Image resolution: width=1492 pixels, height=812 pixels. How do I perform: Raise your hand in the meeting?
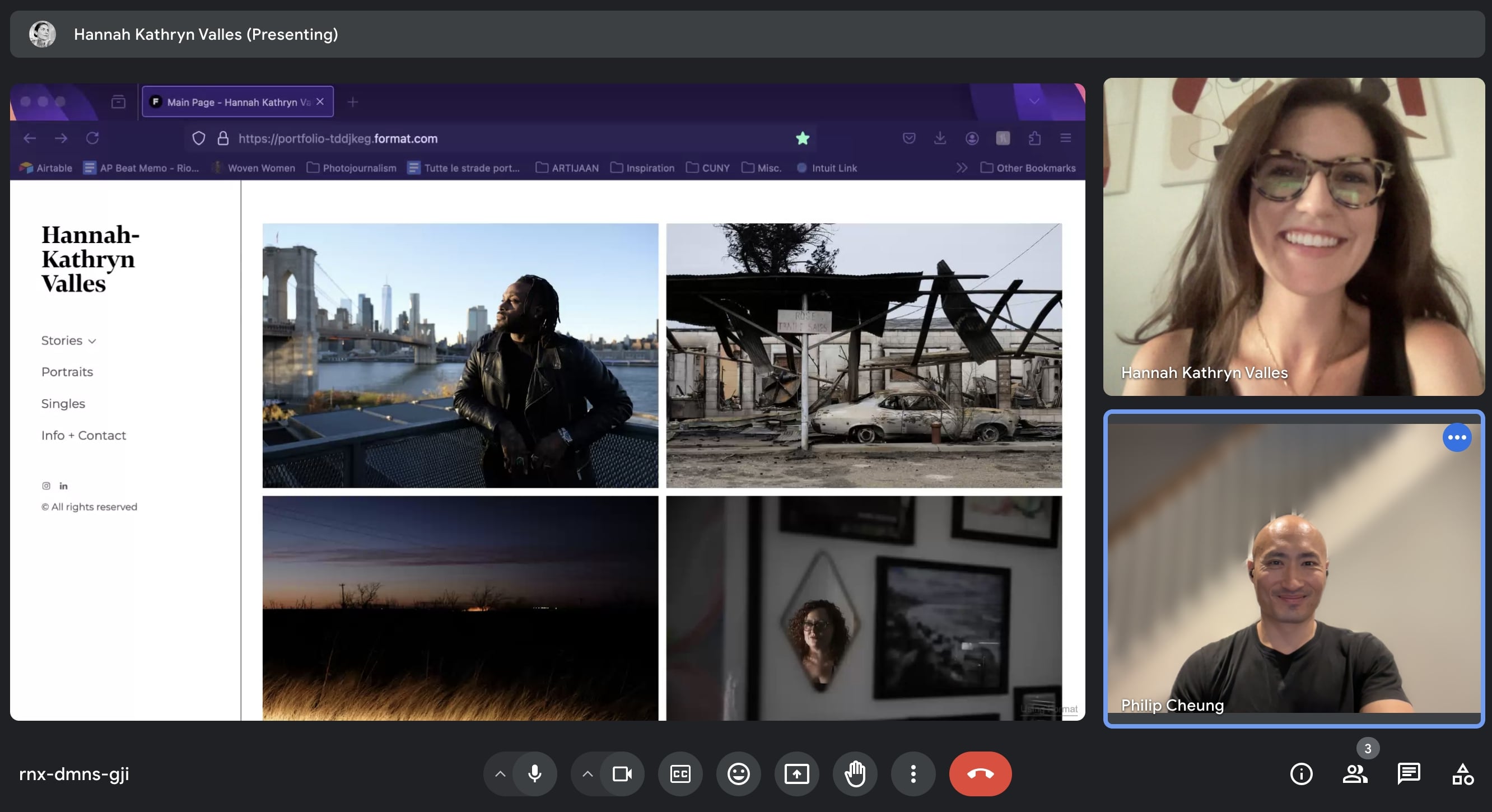point(855,774)
